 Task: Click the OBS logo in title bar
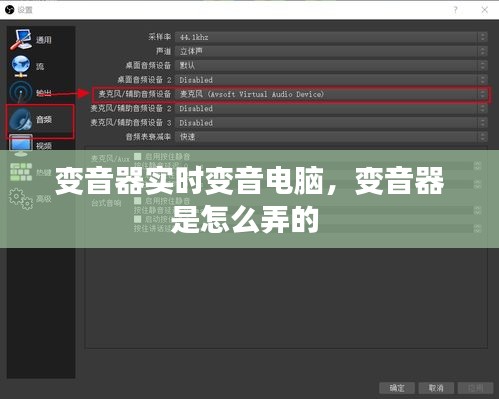pos(9,10)
